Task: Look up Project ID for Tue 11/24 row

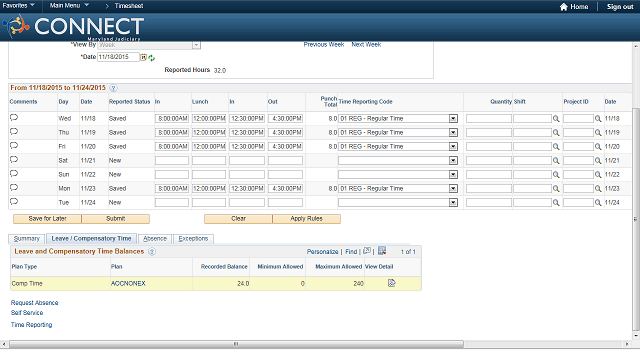Action: [x=598, y=202]
